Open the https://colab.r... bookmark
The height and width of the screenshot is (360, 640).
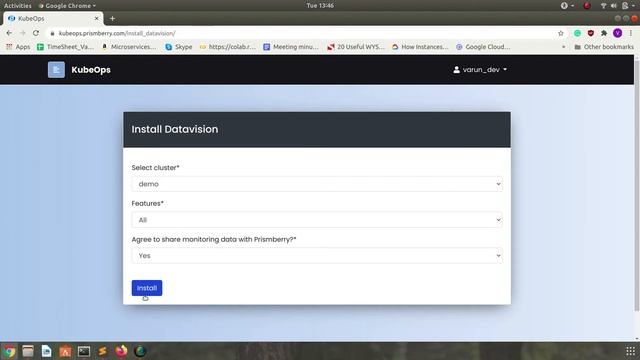coord(227,47)
